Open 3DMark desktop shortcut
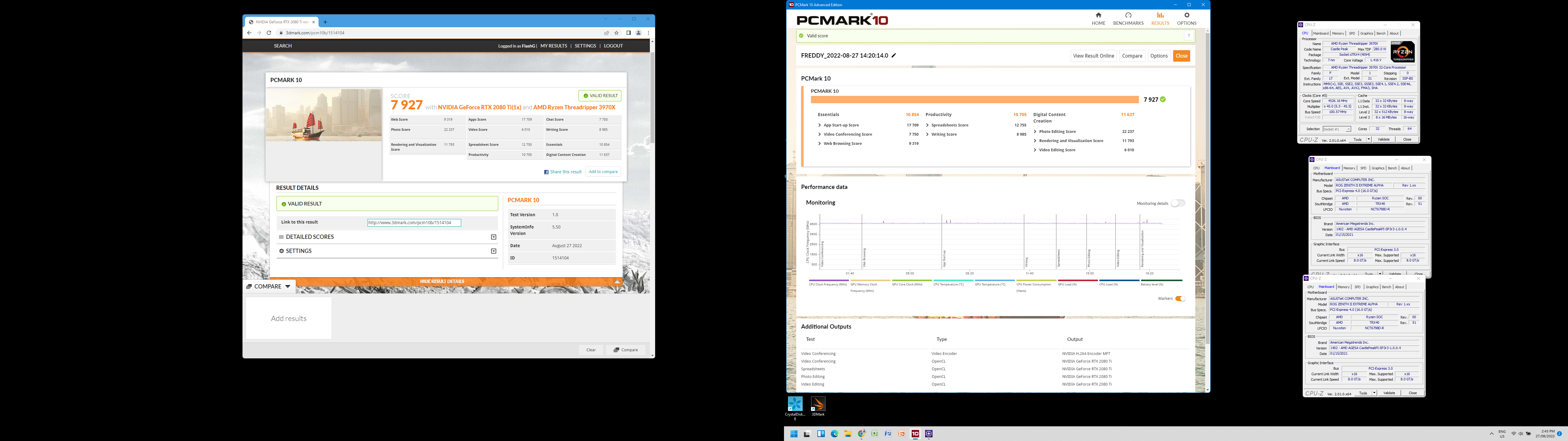 pyautogui.click(x=817, y=406)
